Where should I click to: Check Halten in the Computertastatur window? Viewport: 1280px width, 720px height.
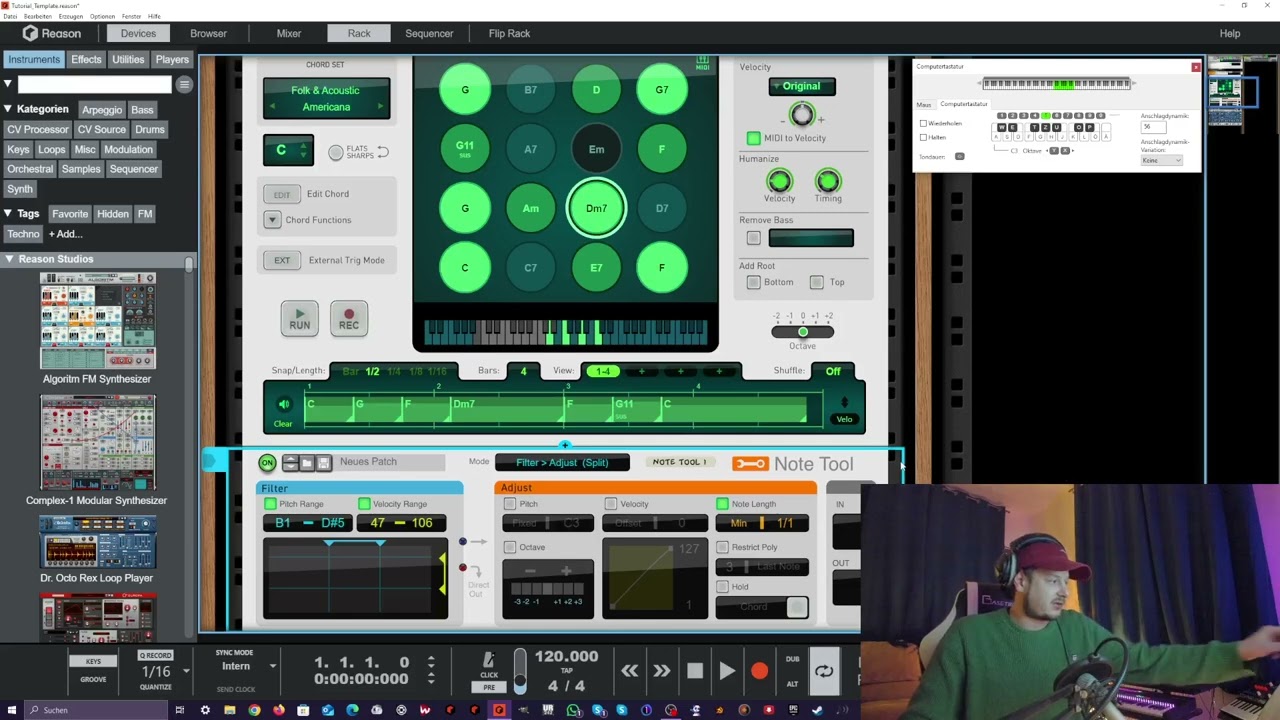click(x=923, y=137)
